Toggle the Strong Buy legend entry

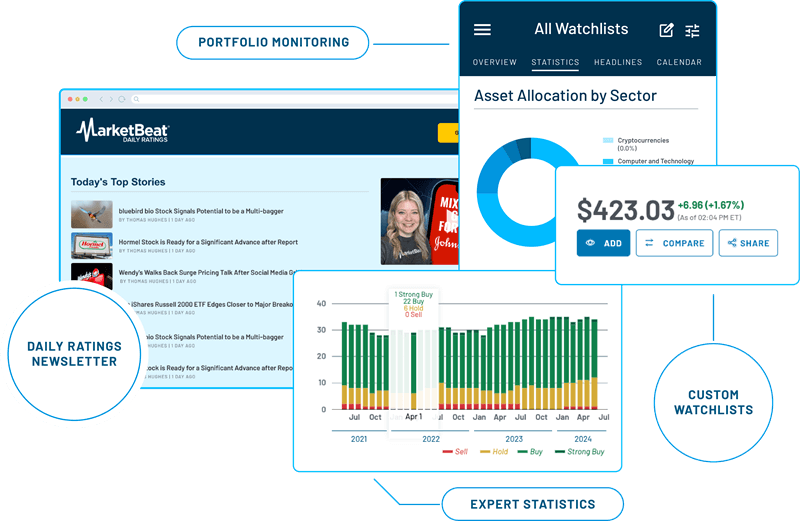pyautogui.click(x=580, y=452)
